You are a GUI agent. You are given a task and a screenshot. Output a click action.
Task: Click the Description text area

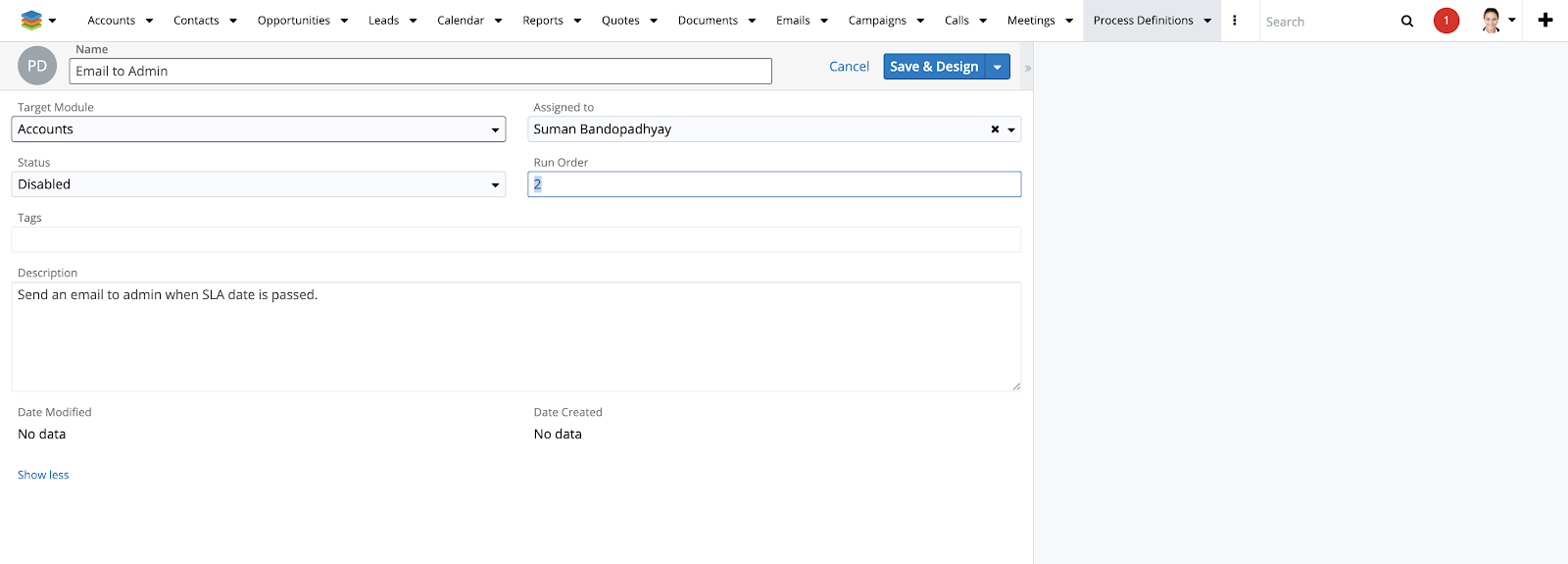click(x=515, y=336)
